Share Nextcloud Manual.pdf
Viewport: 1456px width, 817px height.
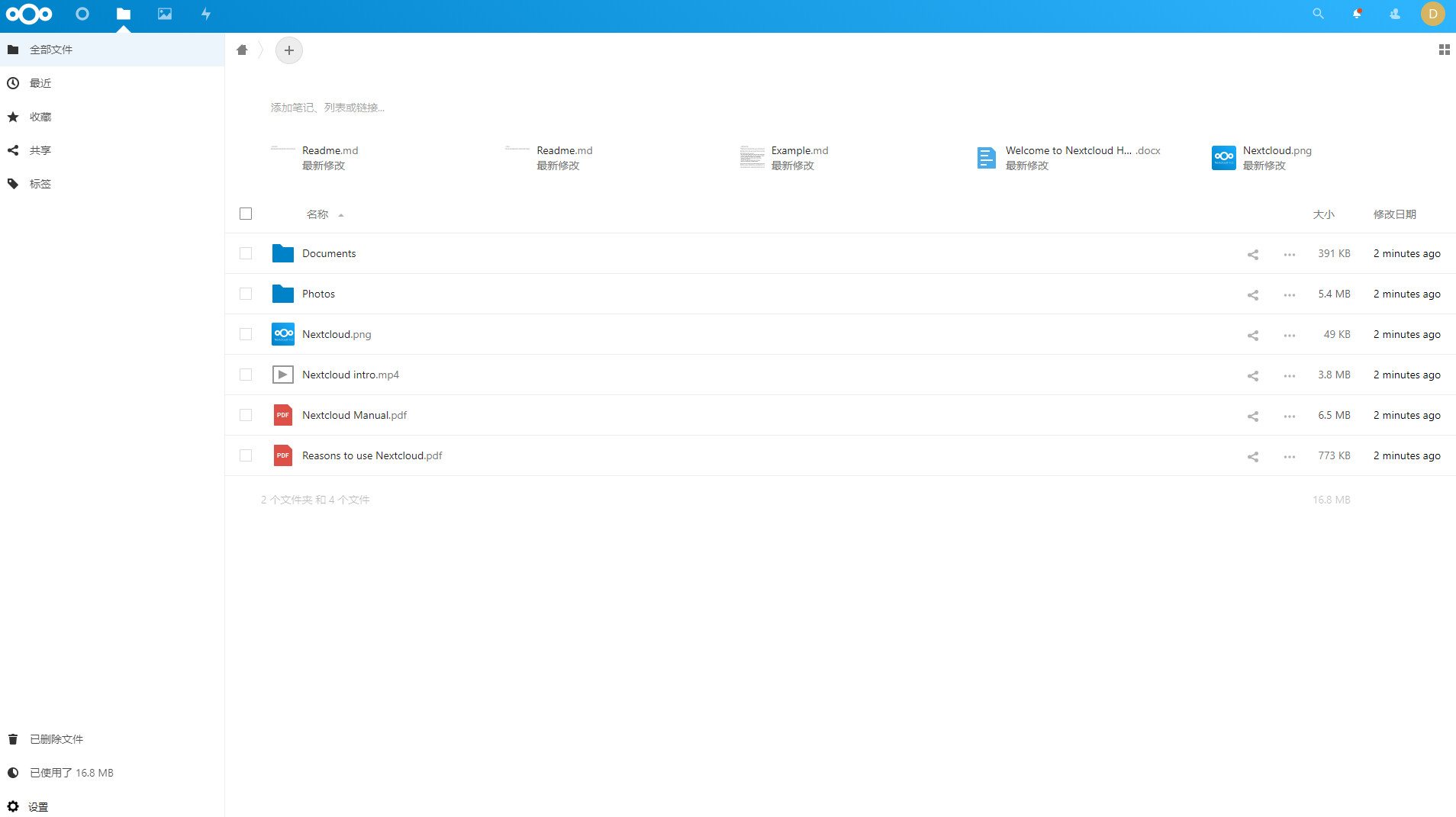1253,416
